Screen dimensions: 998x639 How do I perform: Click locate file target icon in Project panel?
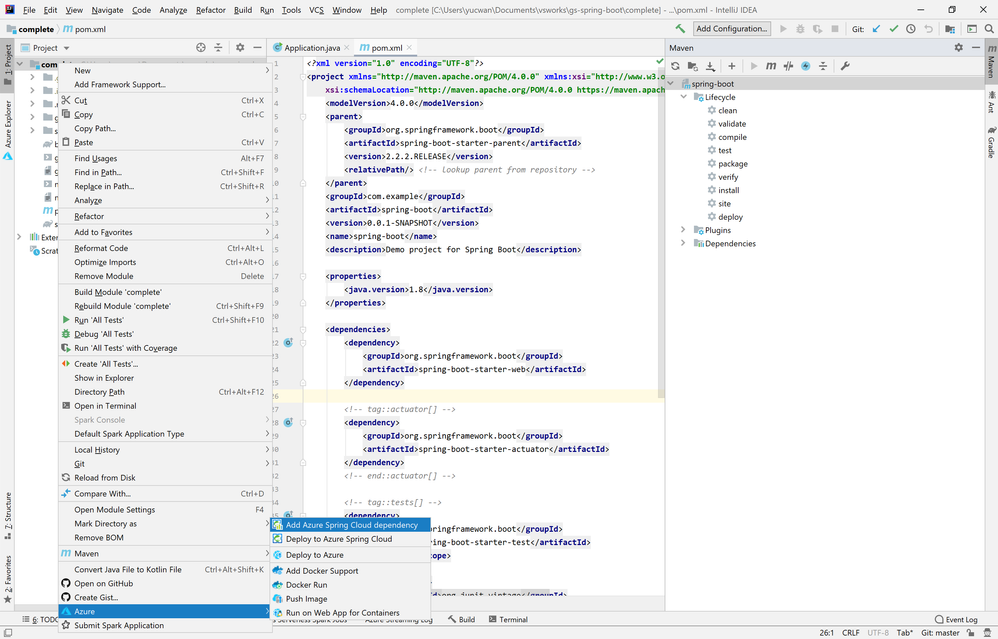(x=201, y=47)
